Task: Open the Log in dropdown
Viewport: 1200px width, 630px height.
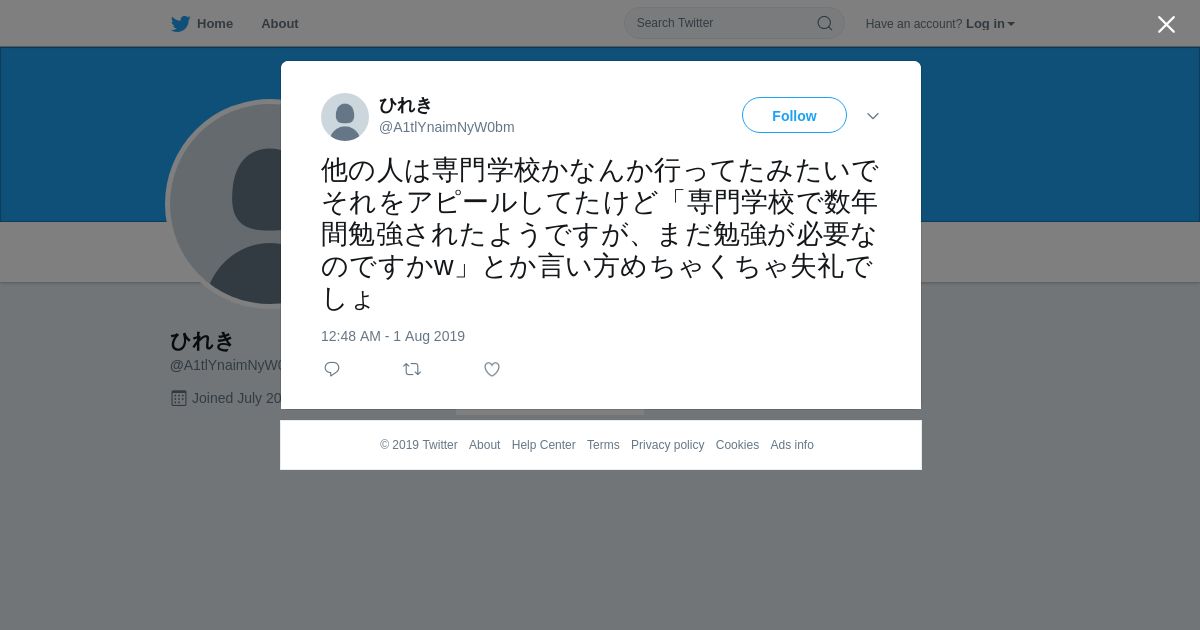Action: (990, 24)
